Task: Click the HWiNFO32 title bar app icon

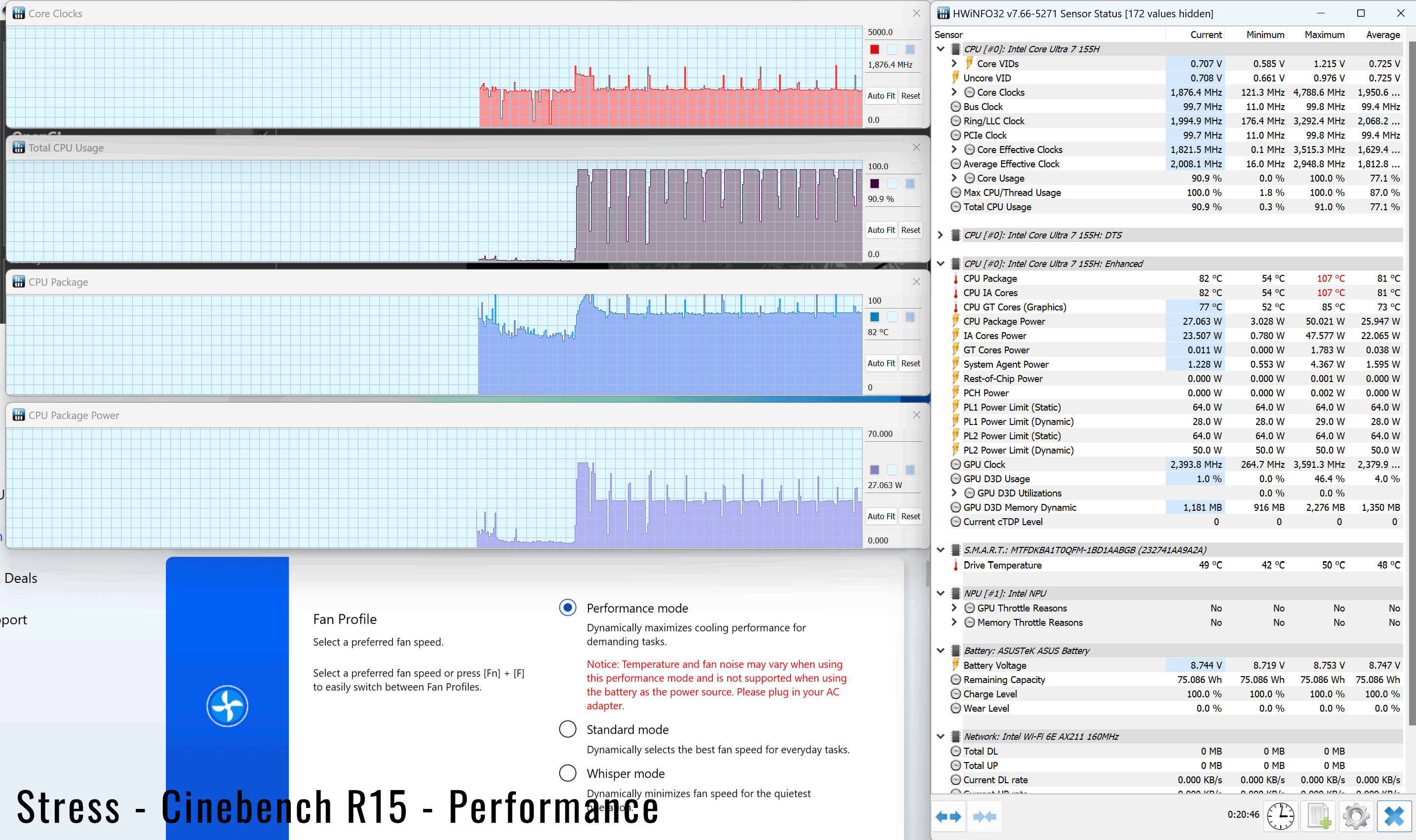Action: click(943, 13)
